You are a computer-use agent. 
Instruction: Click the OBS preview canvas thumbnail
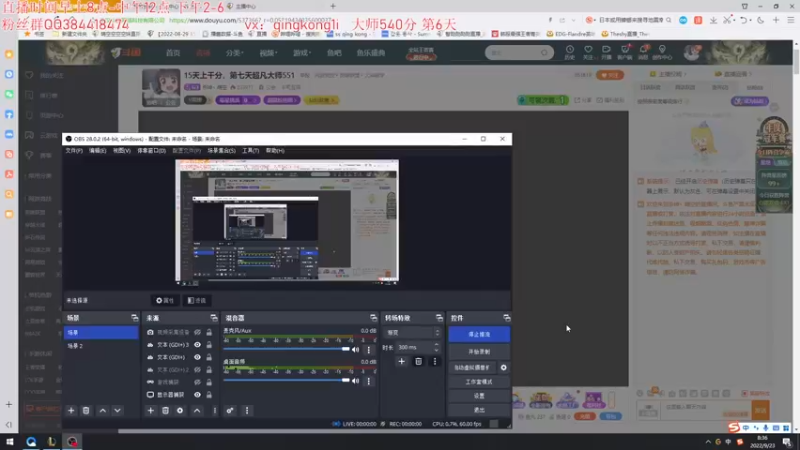click(x=287, y=221)
